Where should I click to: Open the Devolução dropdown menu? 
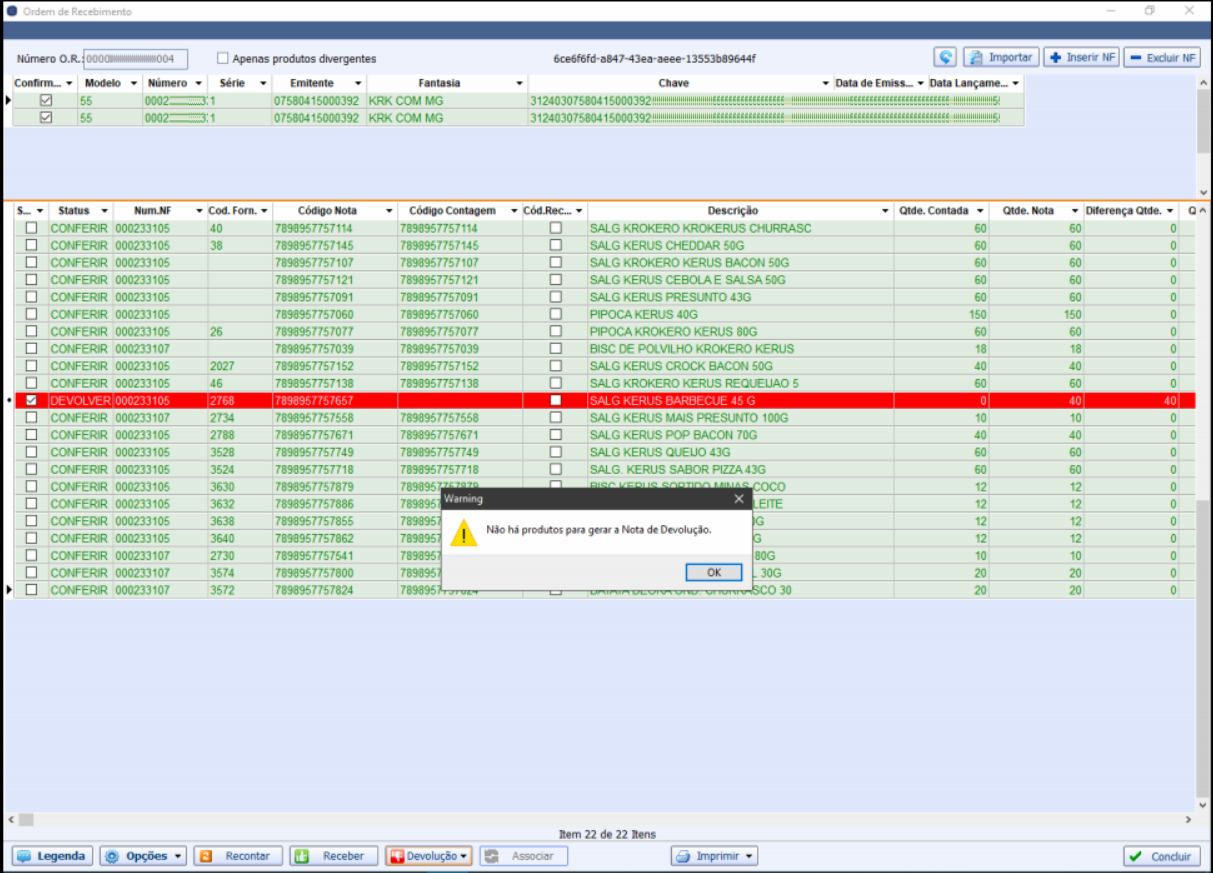click(x=428, y=856)
